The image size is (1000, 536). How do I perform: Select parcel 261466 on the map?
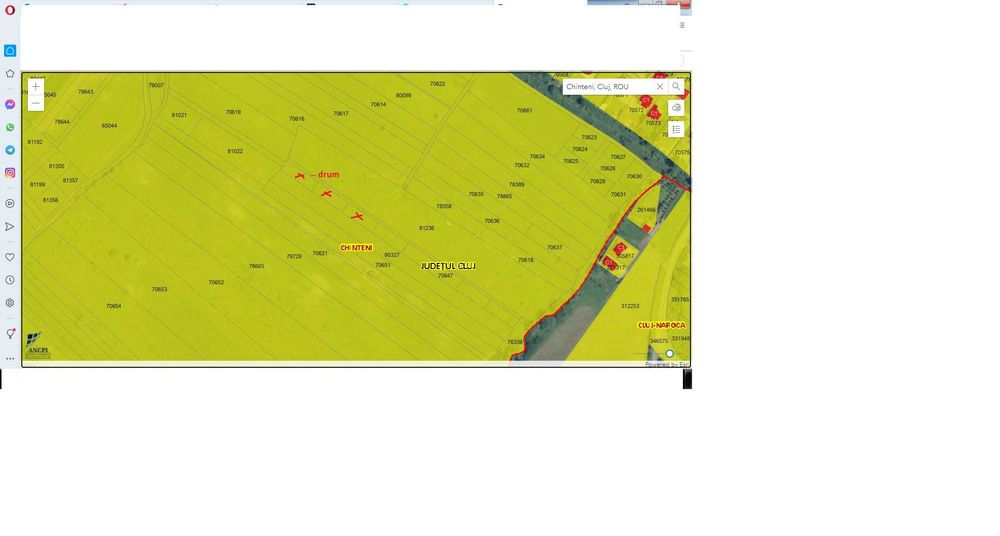coord(646,210)
